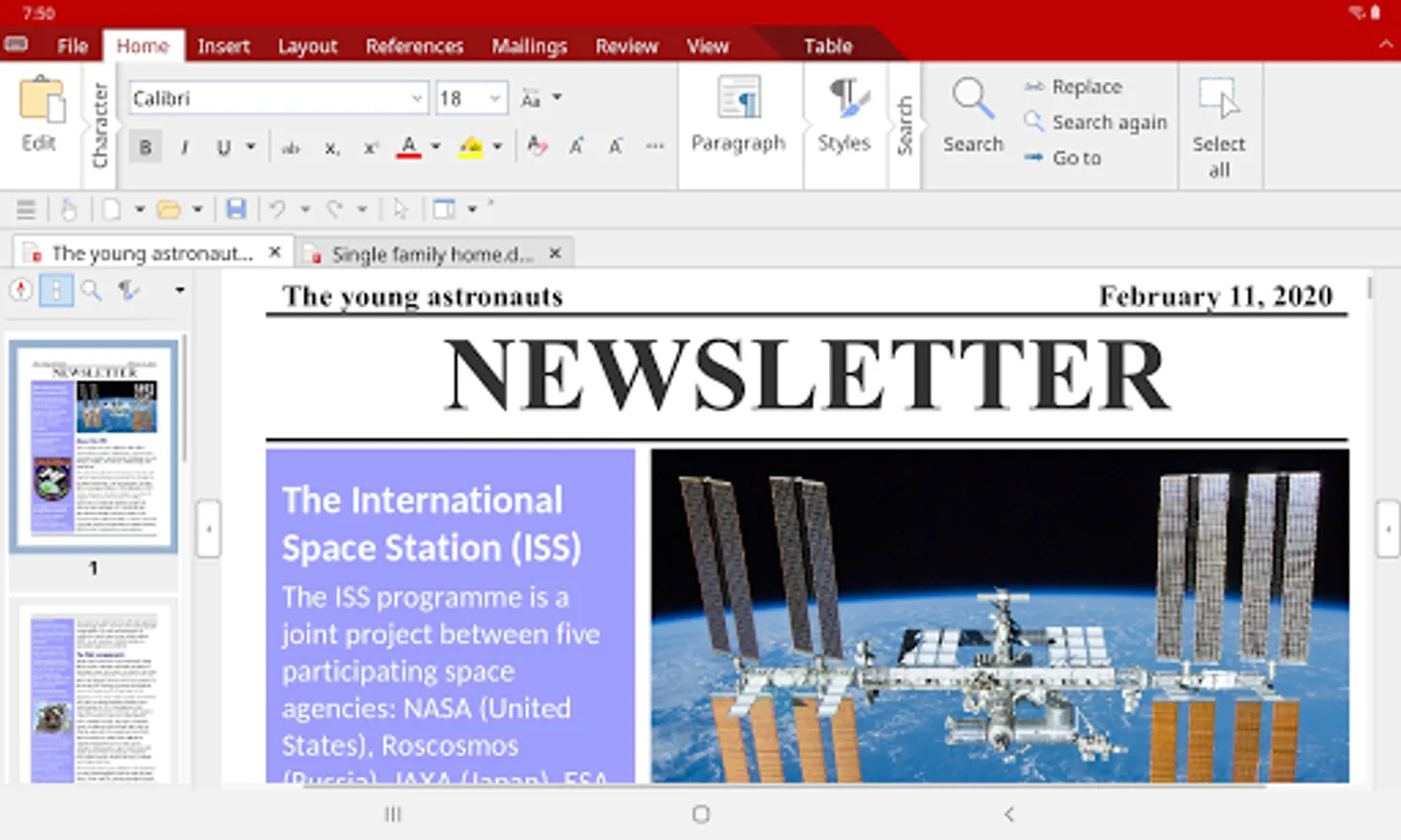This screenshot has width=1401, height=840.
Task: Apply the red font color swatch
Action: tap(409, 147)
